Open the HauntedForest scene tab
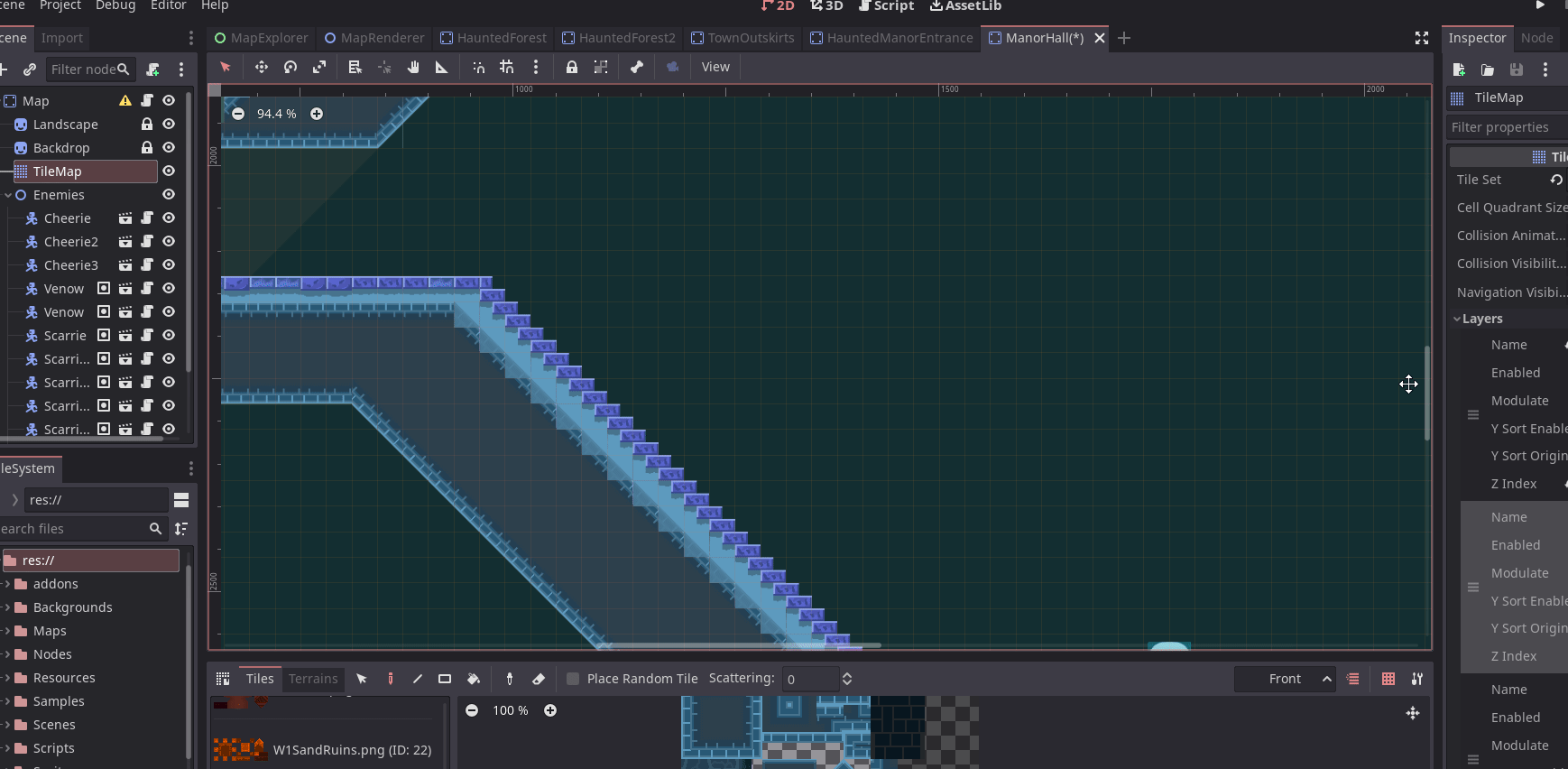 coord(493,38)
